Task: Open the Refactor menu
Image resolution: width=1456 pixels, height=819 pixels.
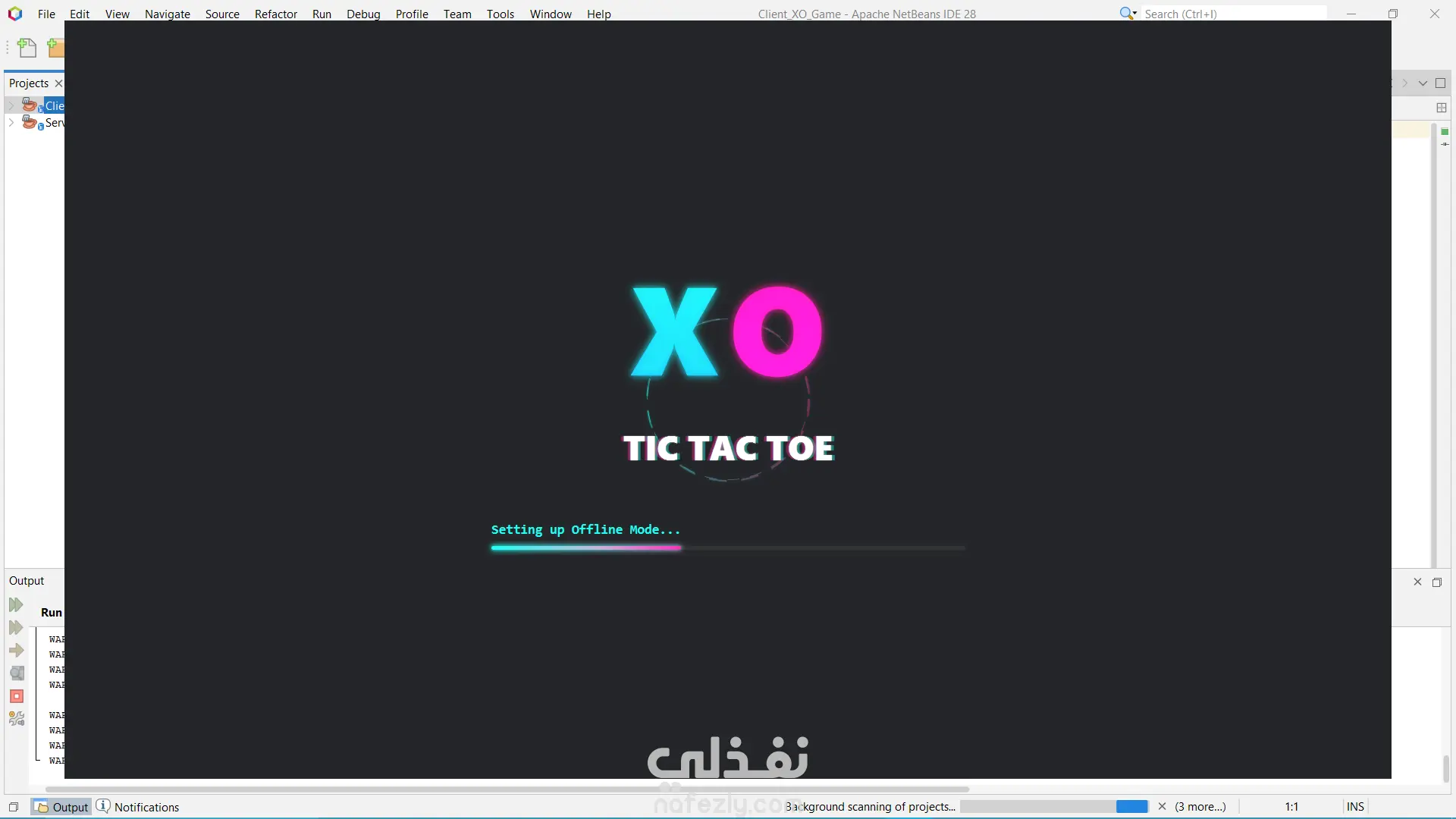Action: point(275,14)
